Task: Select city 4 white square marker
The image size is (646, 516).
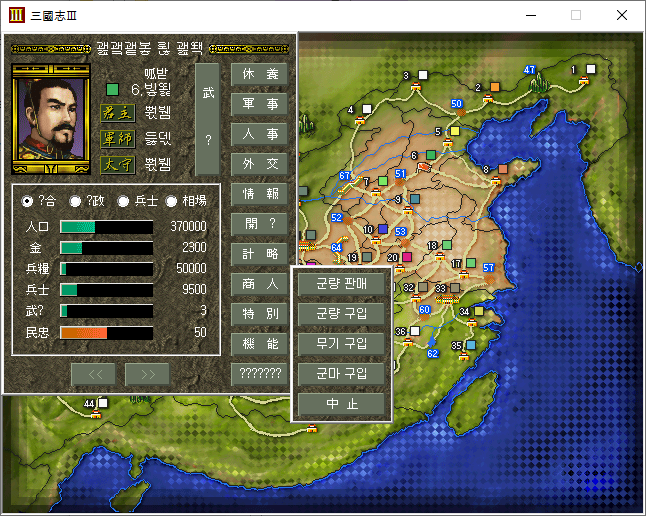Action: (367, 109)
